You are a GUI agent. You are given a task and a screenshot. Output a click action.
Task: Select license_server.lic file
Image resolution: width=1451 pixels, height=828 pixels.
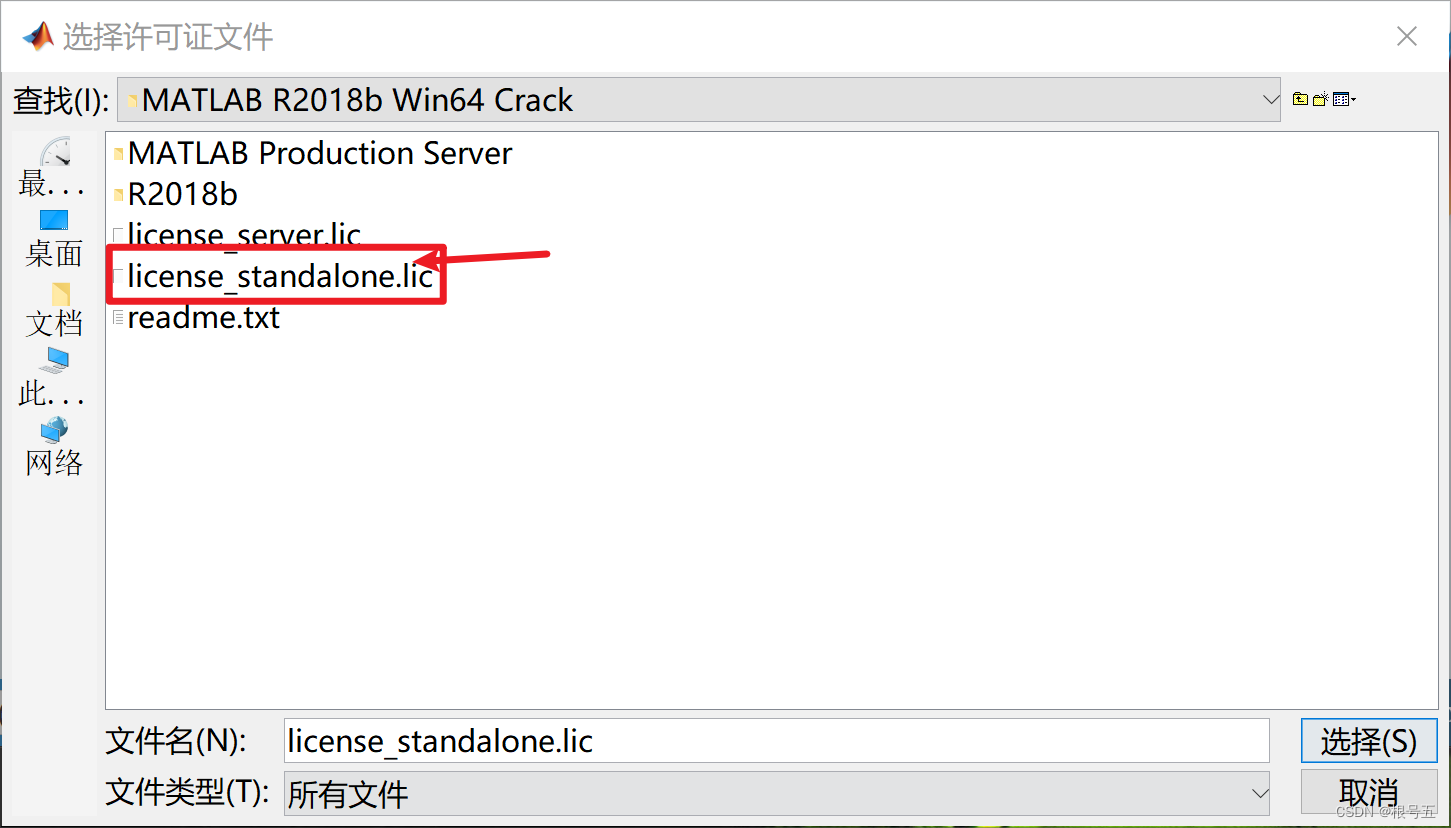point(243,235)
